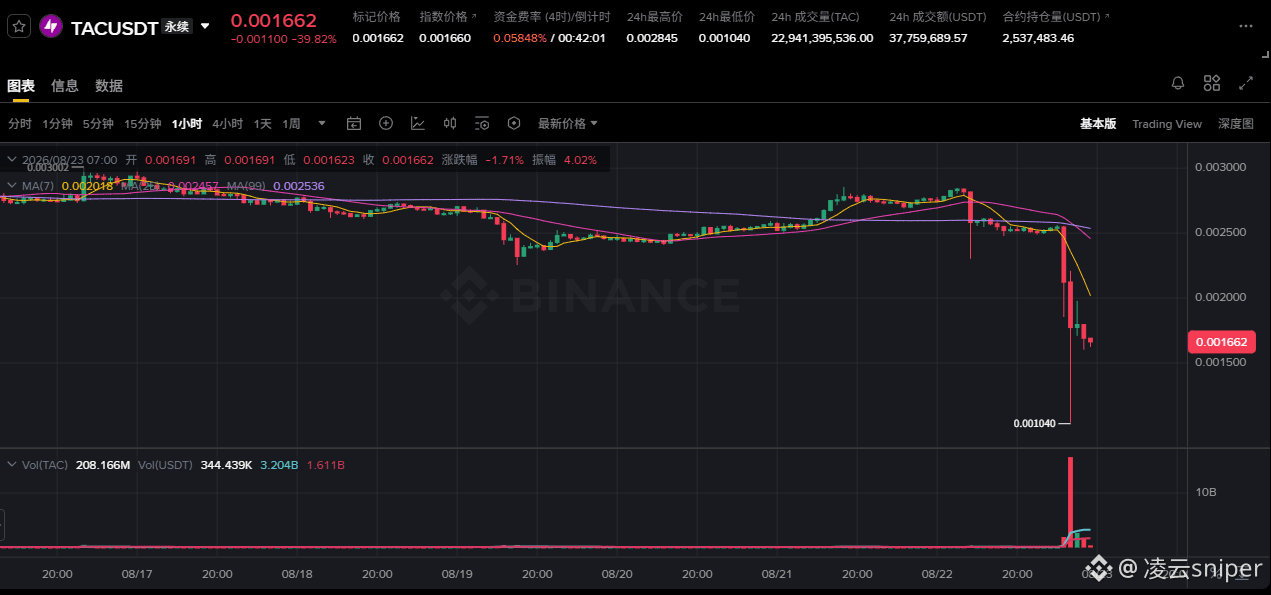Click the 标记价格 mark price label

click(377, 17)
